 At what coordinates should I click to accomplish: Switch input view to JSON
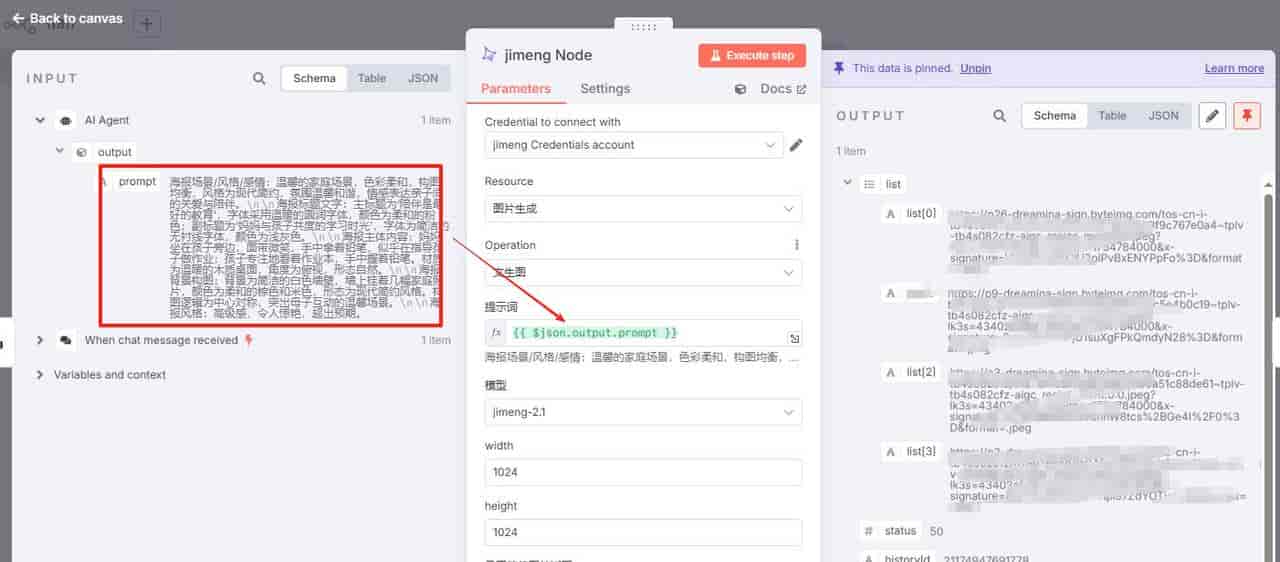click(x=423, y=78)
